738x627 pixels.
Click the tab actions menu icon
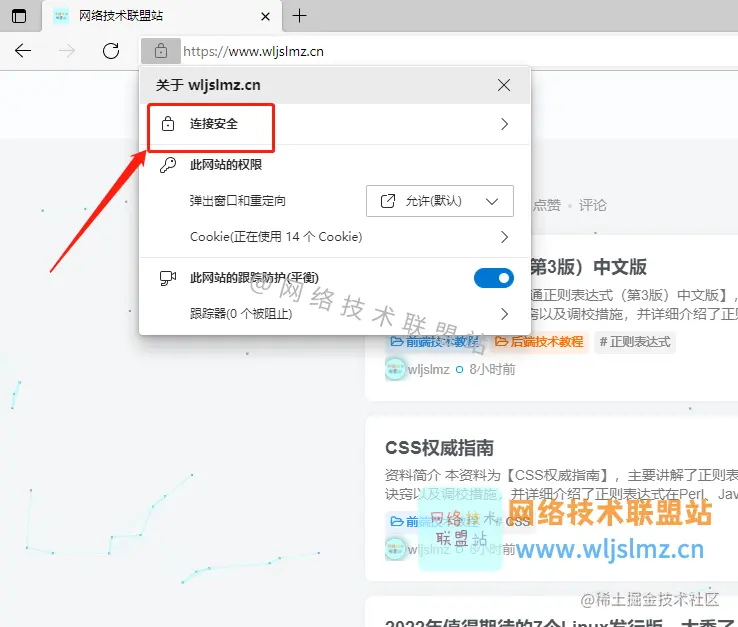(19, 16)
